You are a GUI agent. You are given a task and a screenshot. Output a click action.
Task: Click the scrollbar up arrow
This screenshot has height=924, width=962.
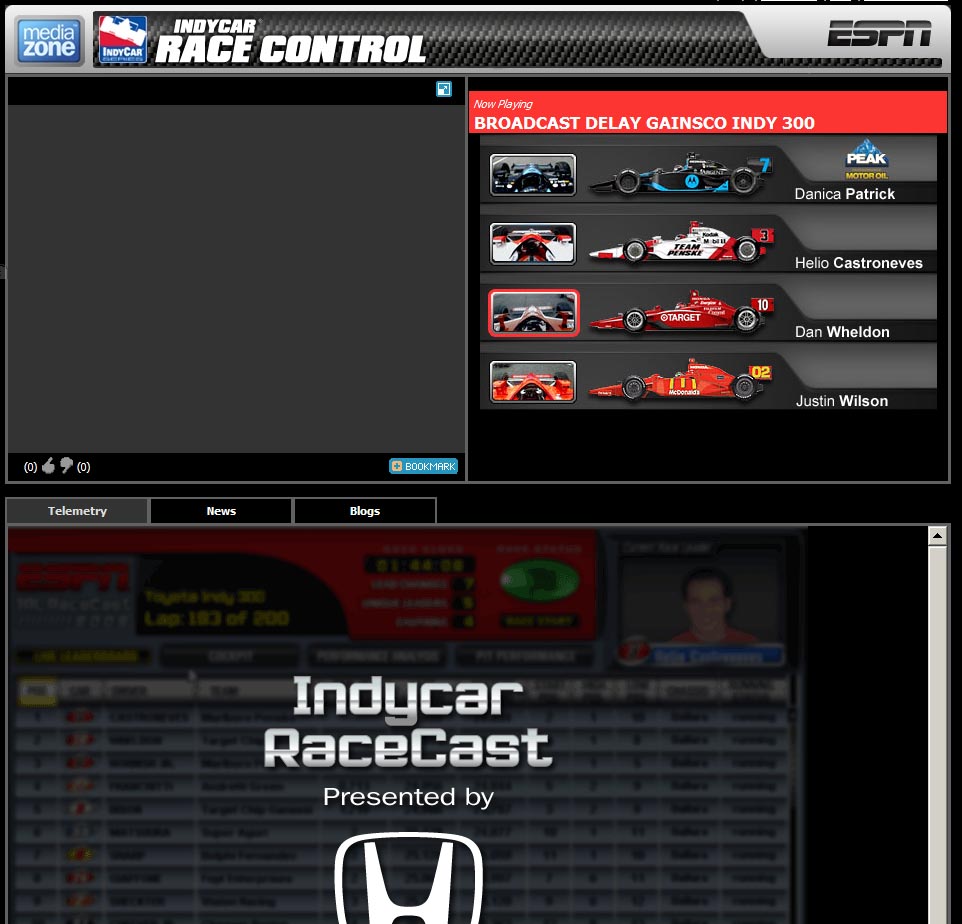[937, 536]
